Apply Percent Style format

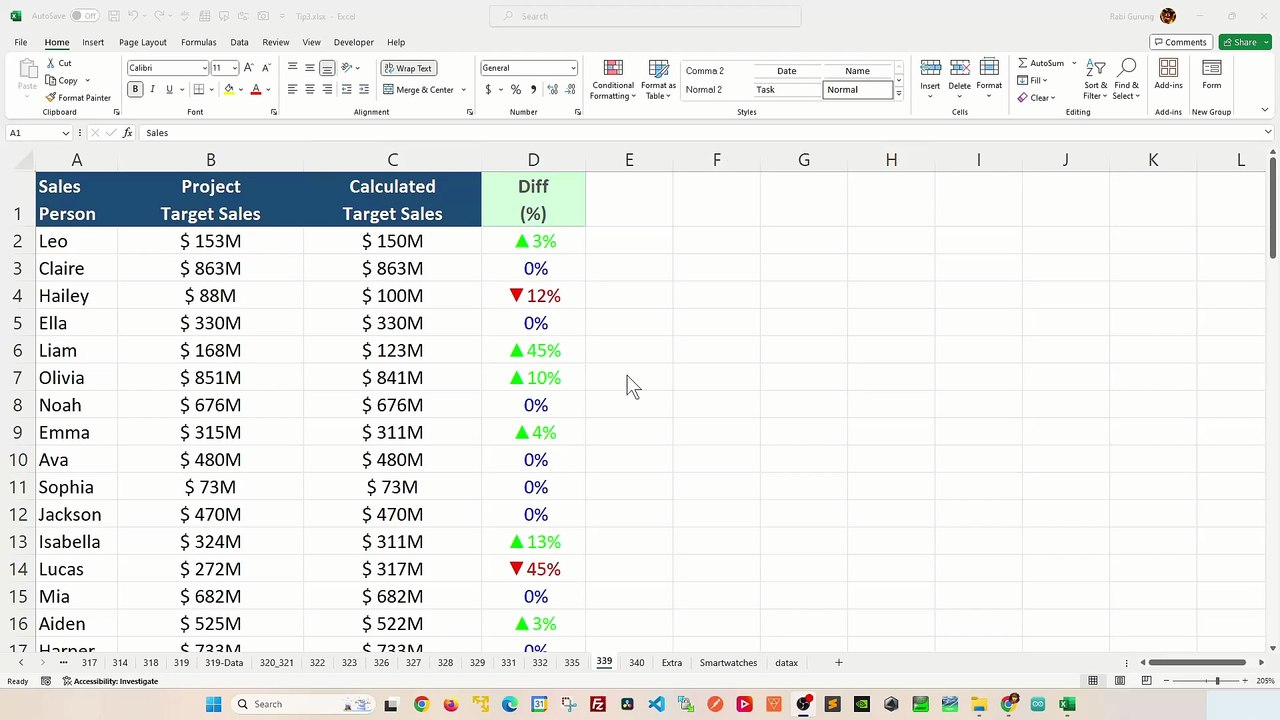pyautogui.click(x=516, y=89)
